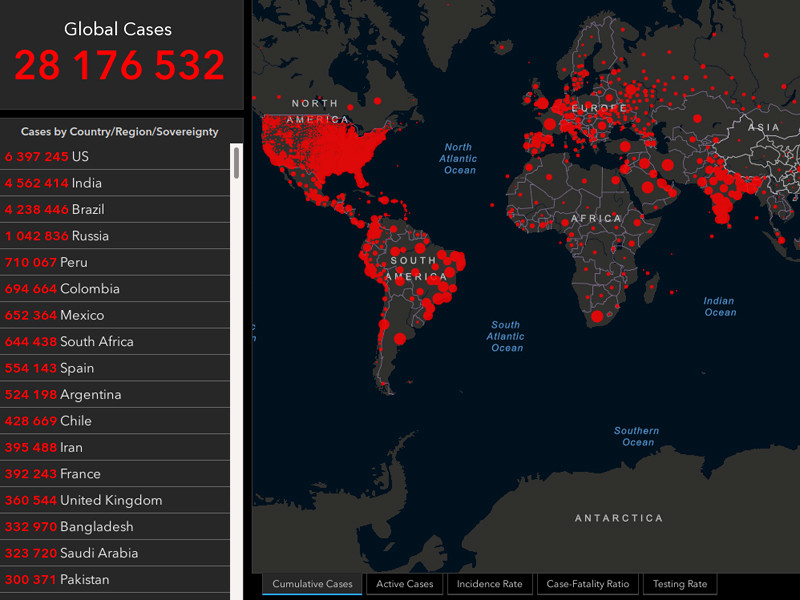800x600 pixels.
Task: Click India in the cases list
Action: click(115, 183)
